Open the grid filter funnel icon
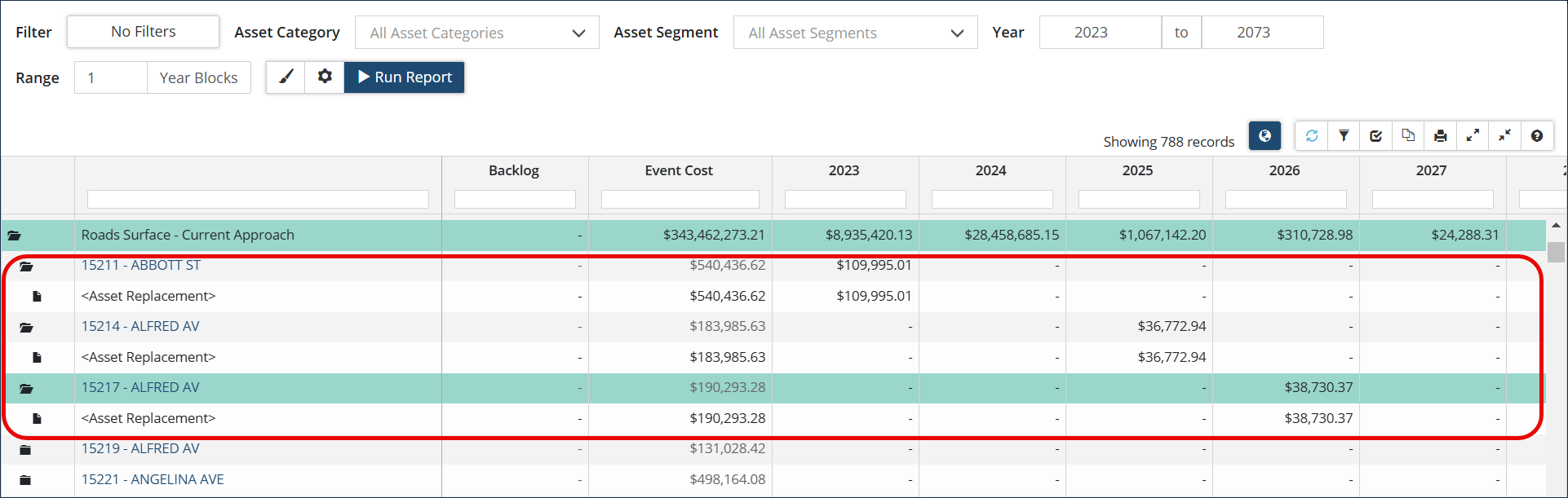 1344,136
